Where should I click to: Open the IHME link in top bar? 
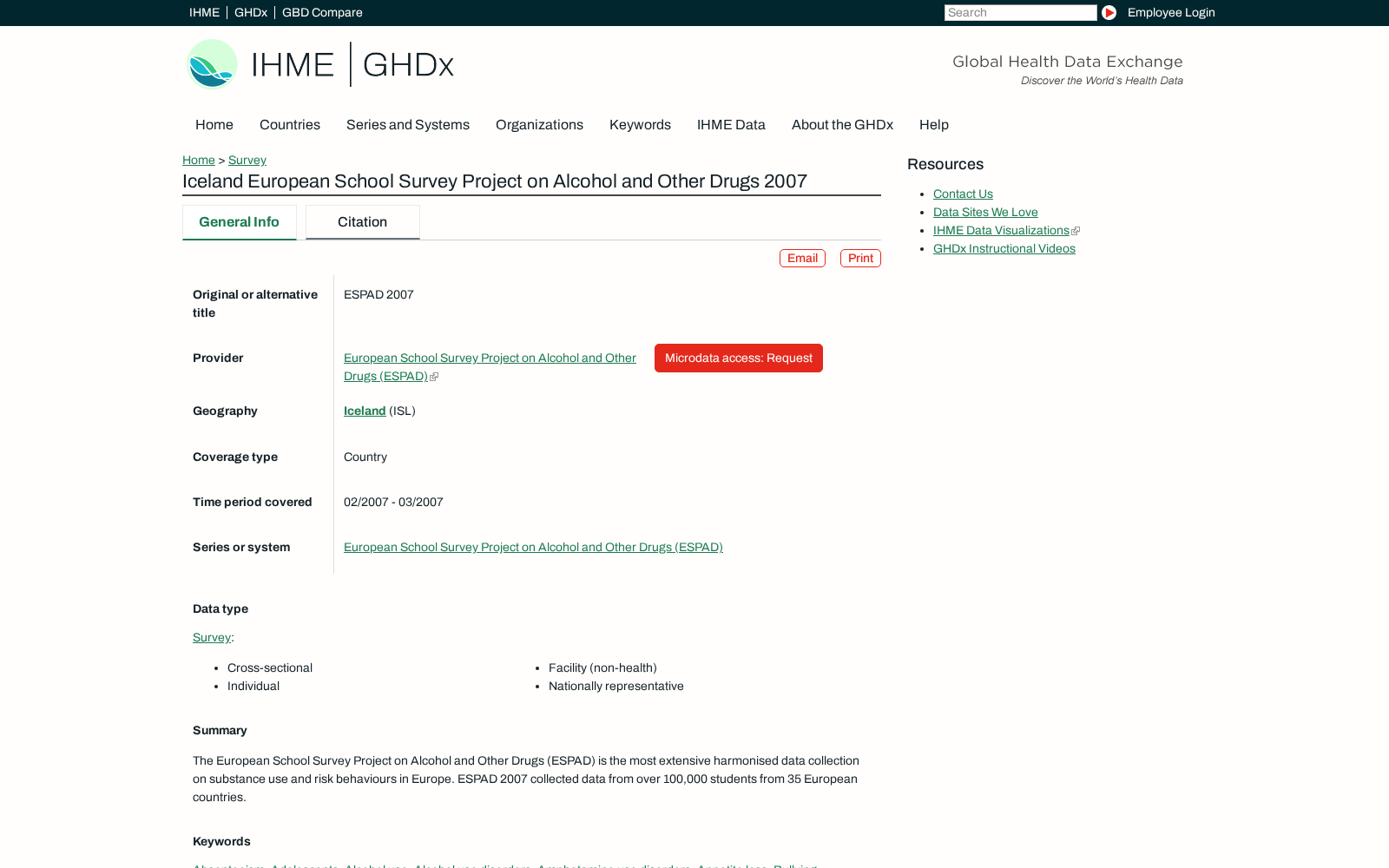(x=204, y=12)
